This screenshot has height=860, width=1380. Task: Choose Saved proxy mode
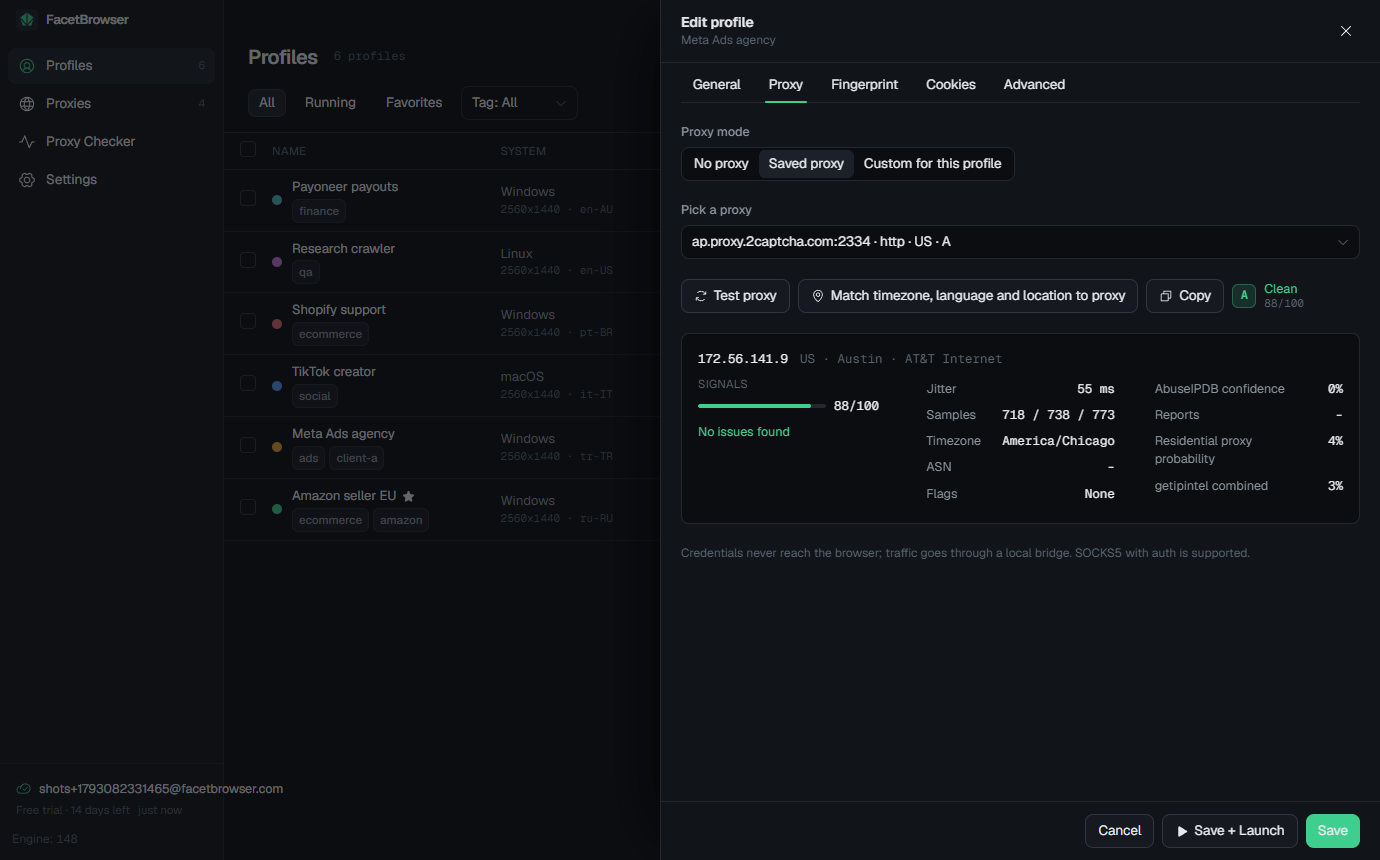pos(806,164)
